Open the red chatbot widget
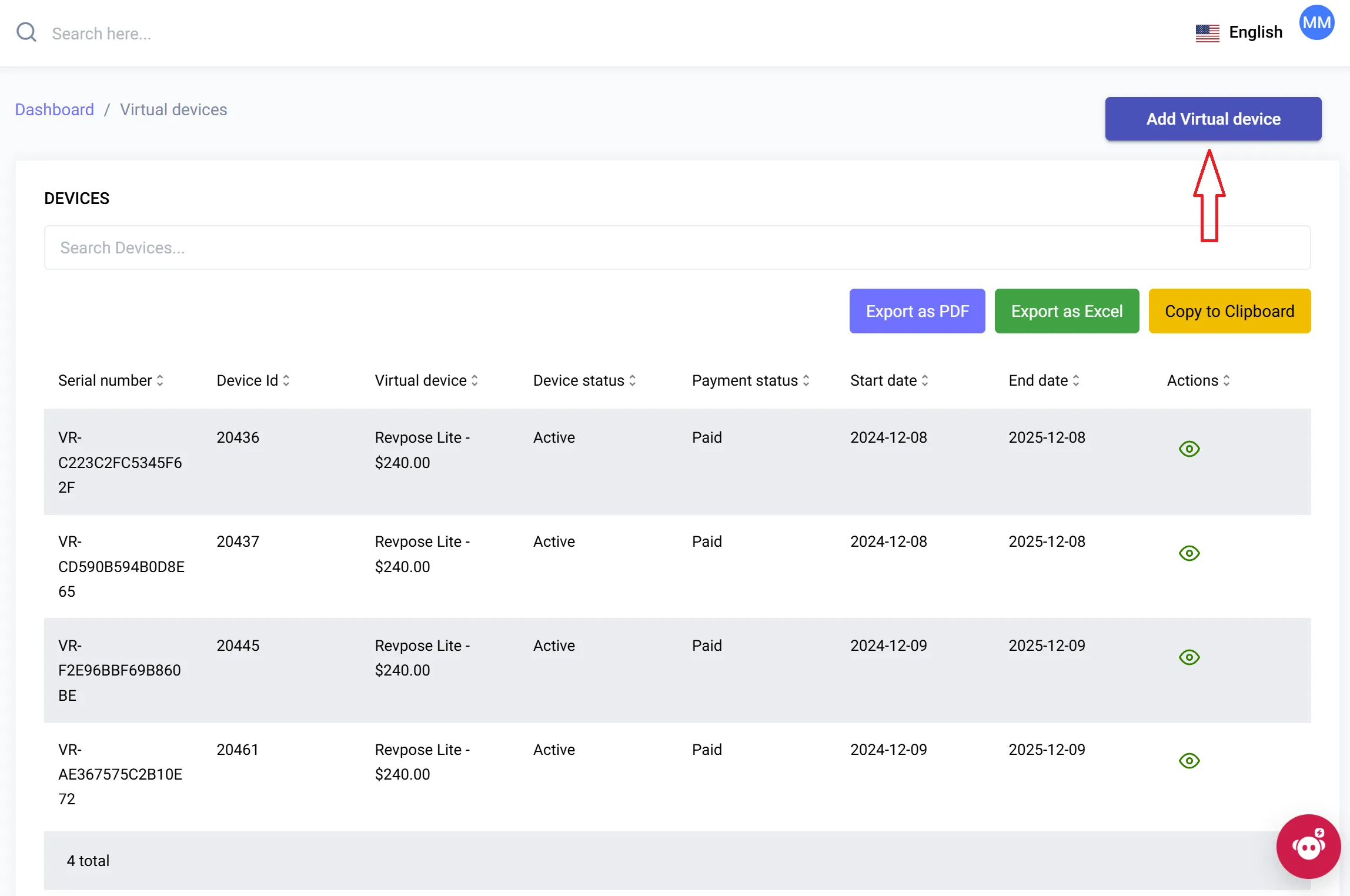This screenshot has height=896, width=1350. (x=1308, y=846)
